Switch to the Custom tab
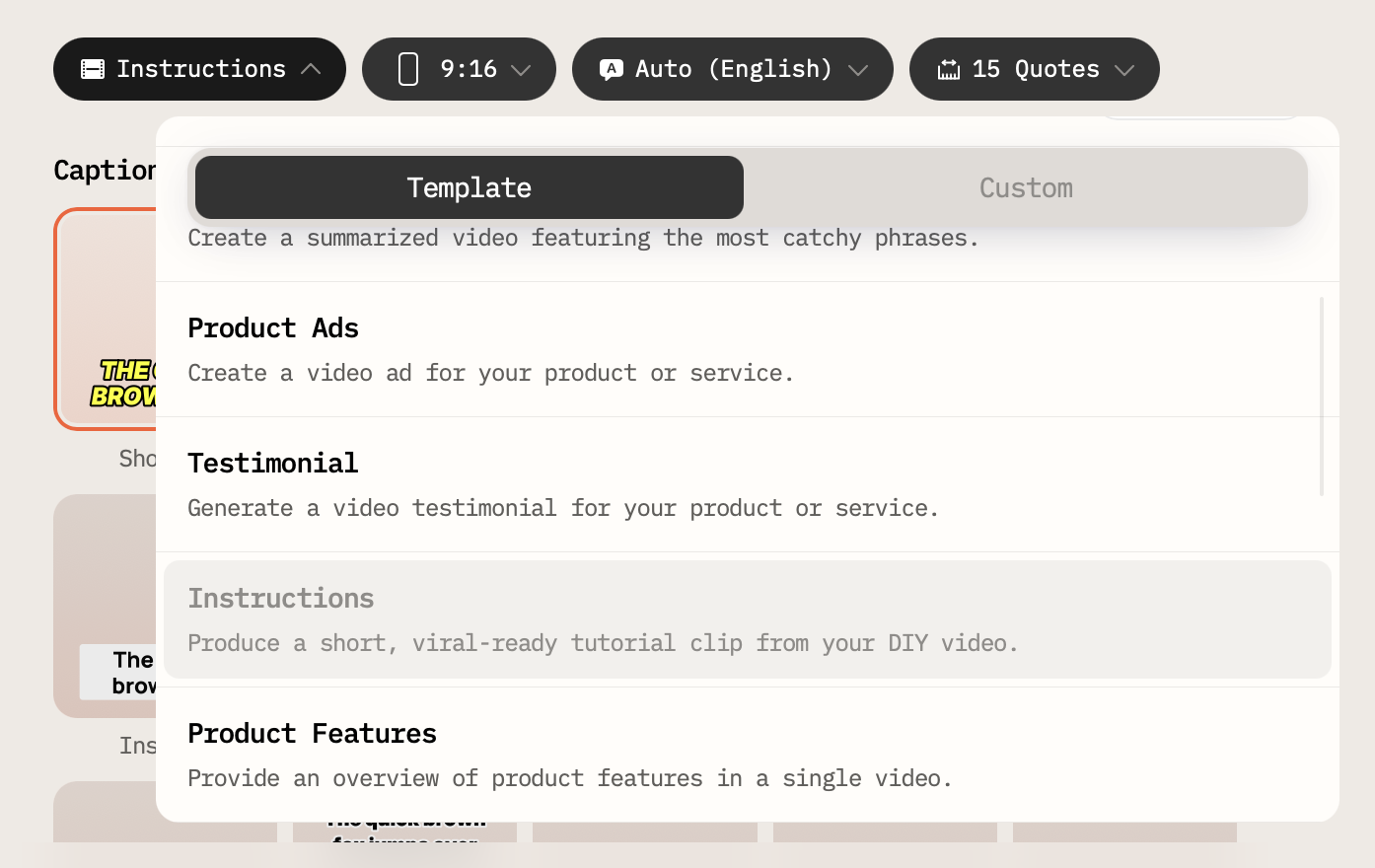The height and width of the screenshot is (868, 1375). click(1026, 187)
